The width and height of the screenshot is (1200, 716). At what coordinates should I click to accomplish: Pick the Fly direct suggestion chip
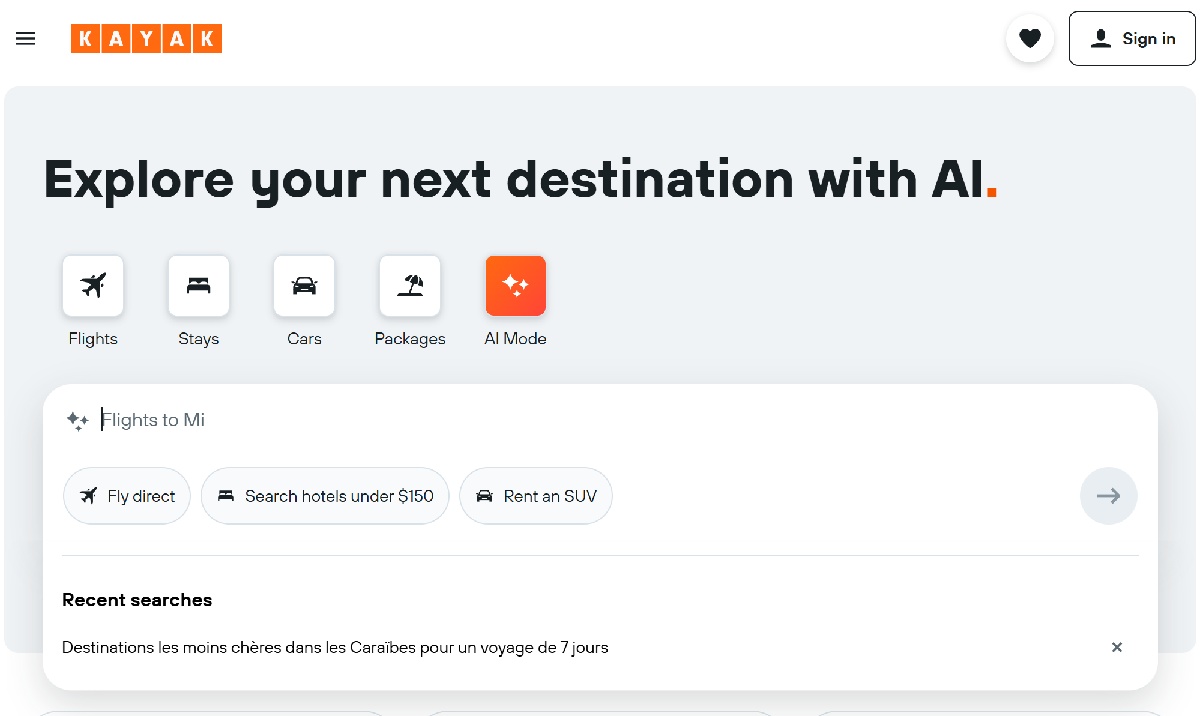(x=127, y=496)
